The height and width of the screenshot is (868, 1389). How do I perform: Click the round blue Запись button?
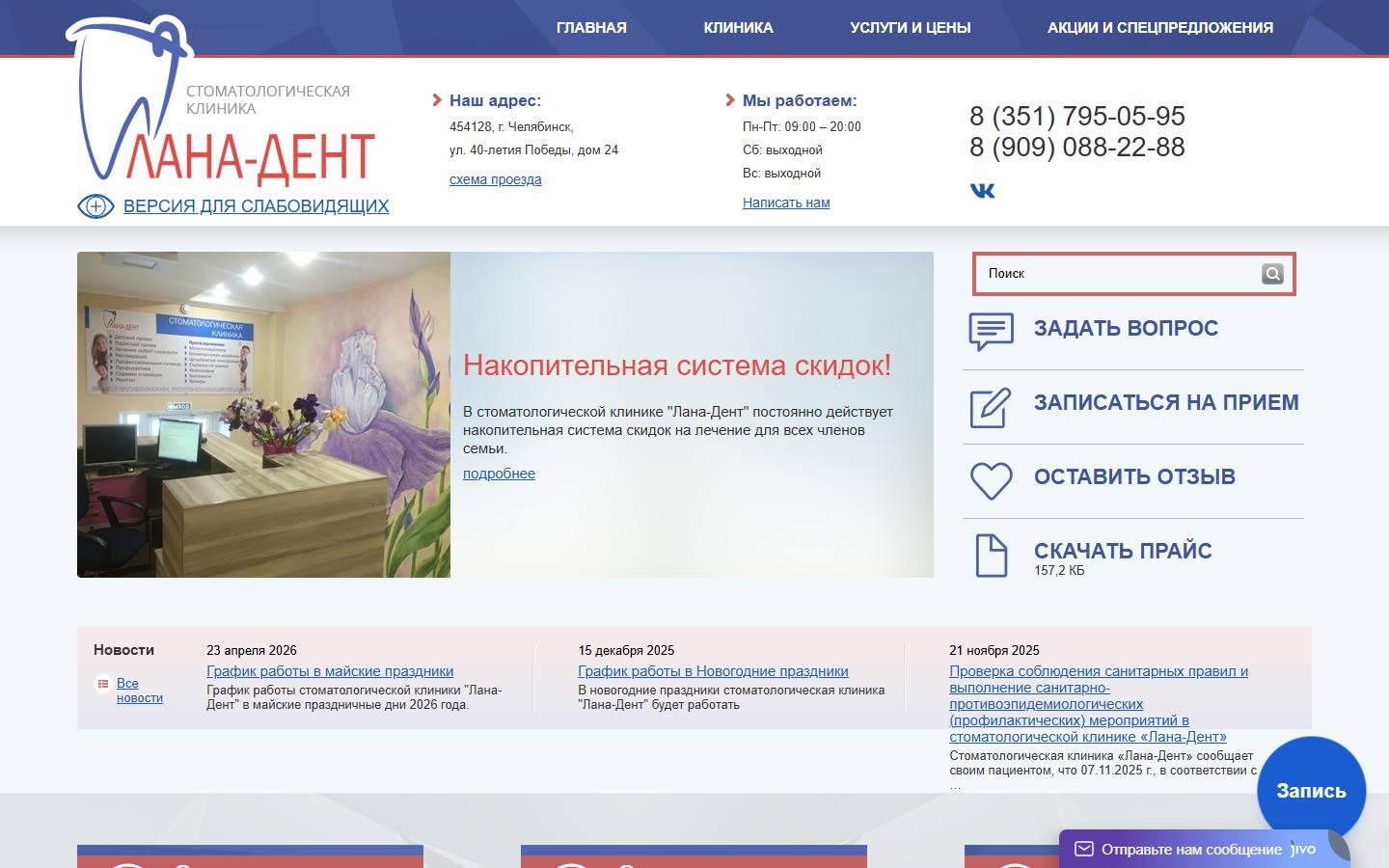click(x=1311, y=791)
